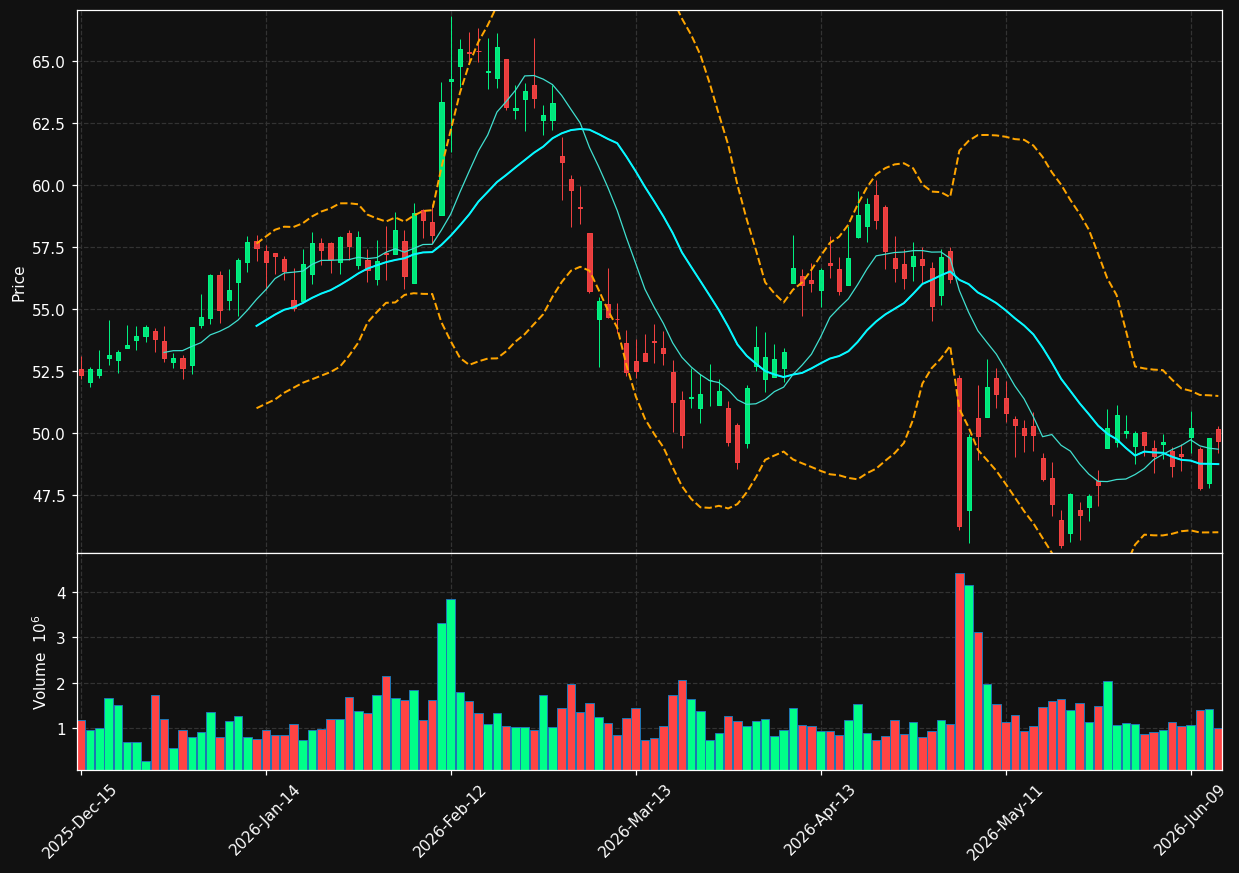Click the tallest red volume bar in May

(959, 671)
